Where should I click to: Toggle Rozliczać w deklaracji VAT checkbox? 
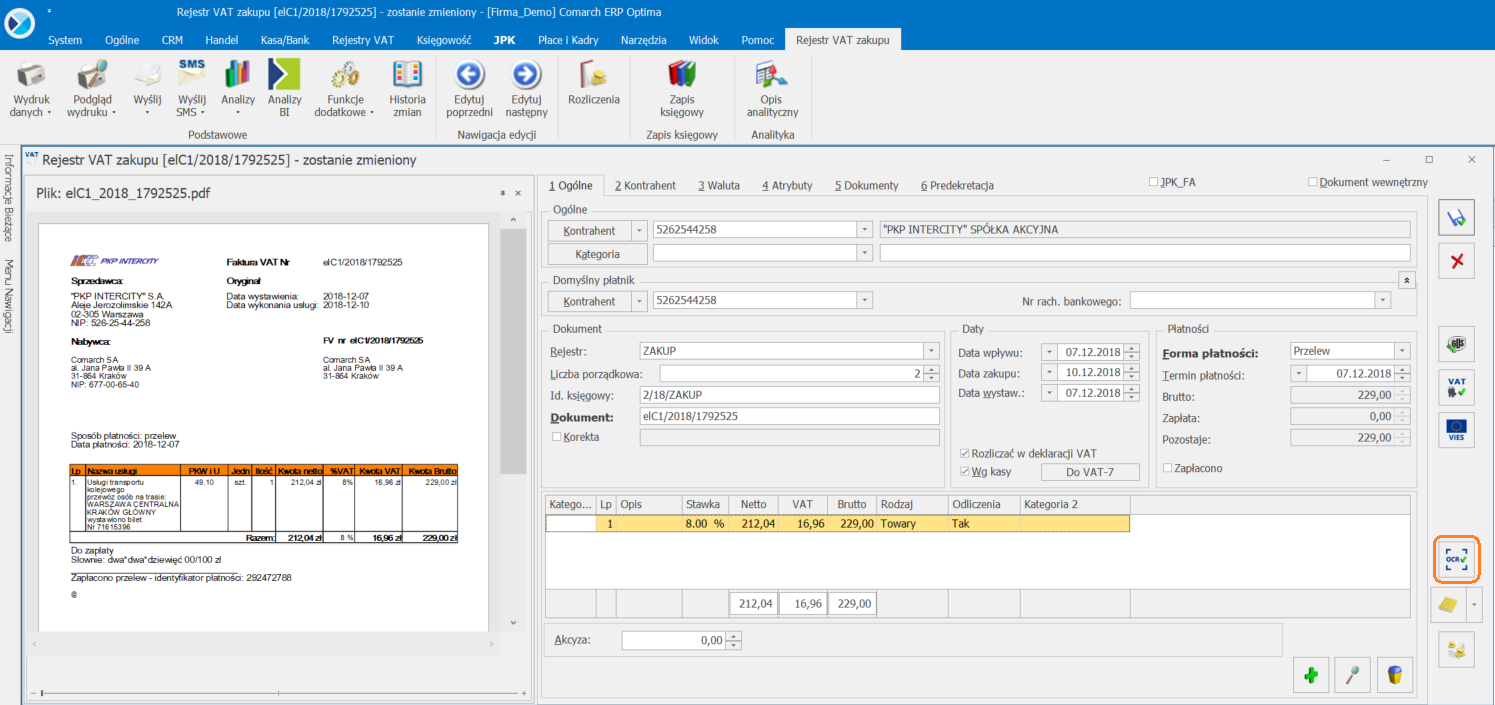pos(964,453)
